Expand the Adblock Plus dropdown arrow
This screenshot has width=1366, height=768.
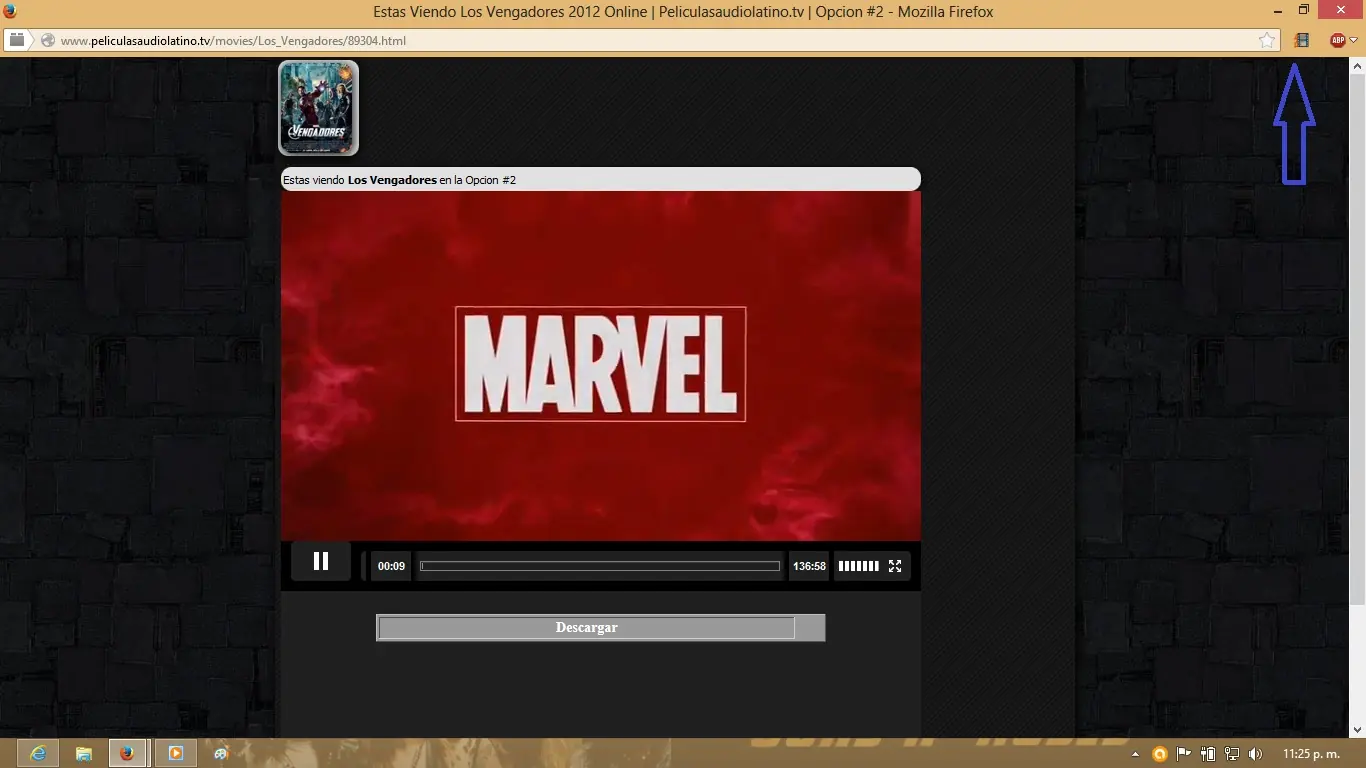pyautogui.click(x=1354, y=41)
